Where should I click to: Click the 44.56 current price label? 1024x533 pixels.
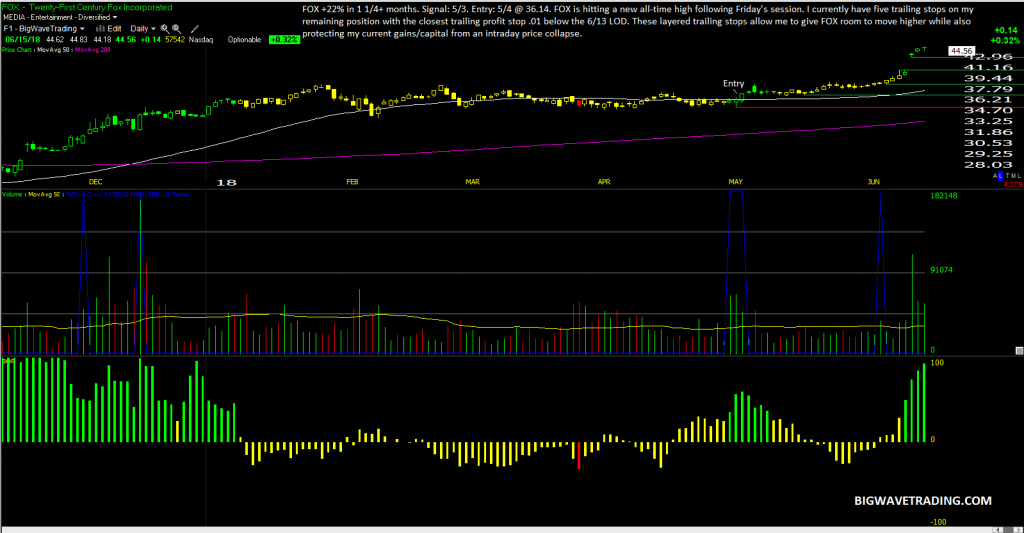pyautogui.click(x=961, y=50)
